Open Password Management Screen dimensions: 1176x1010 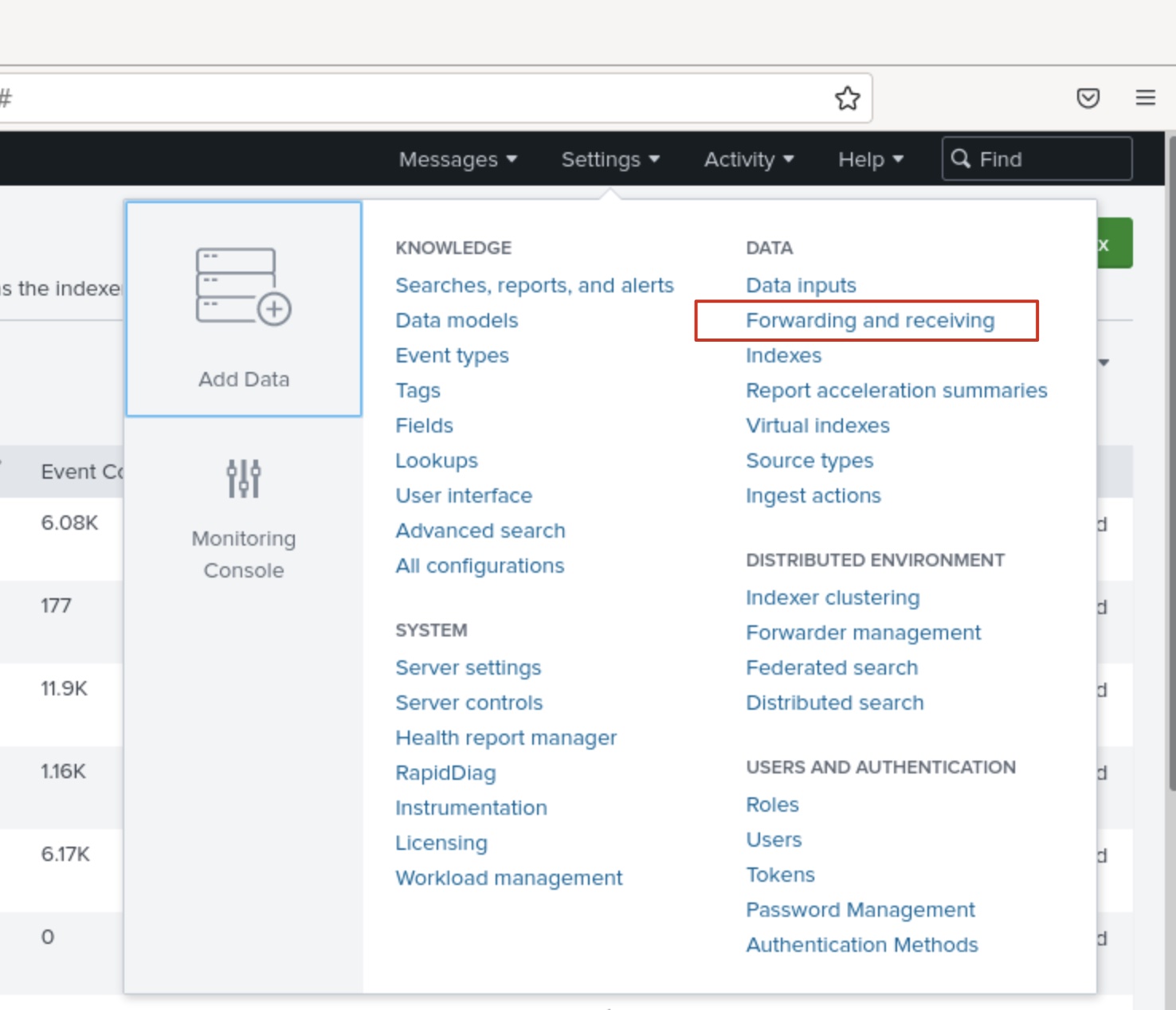[x=860, y=910]
